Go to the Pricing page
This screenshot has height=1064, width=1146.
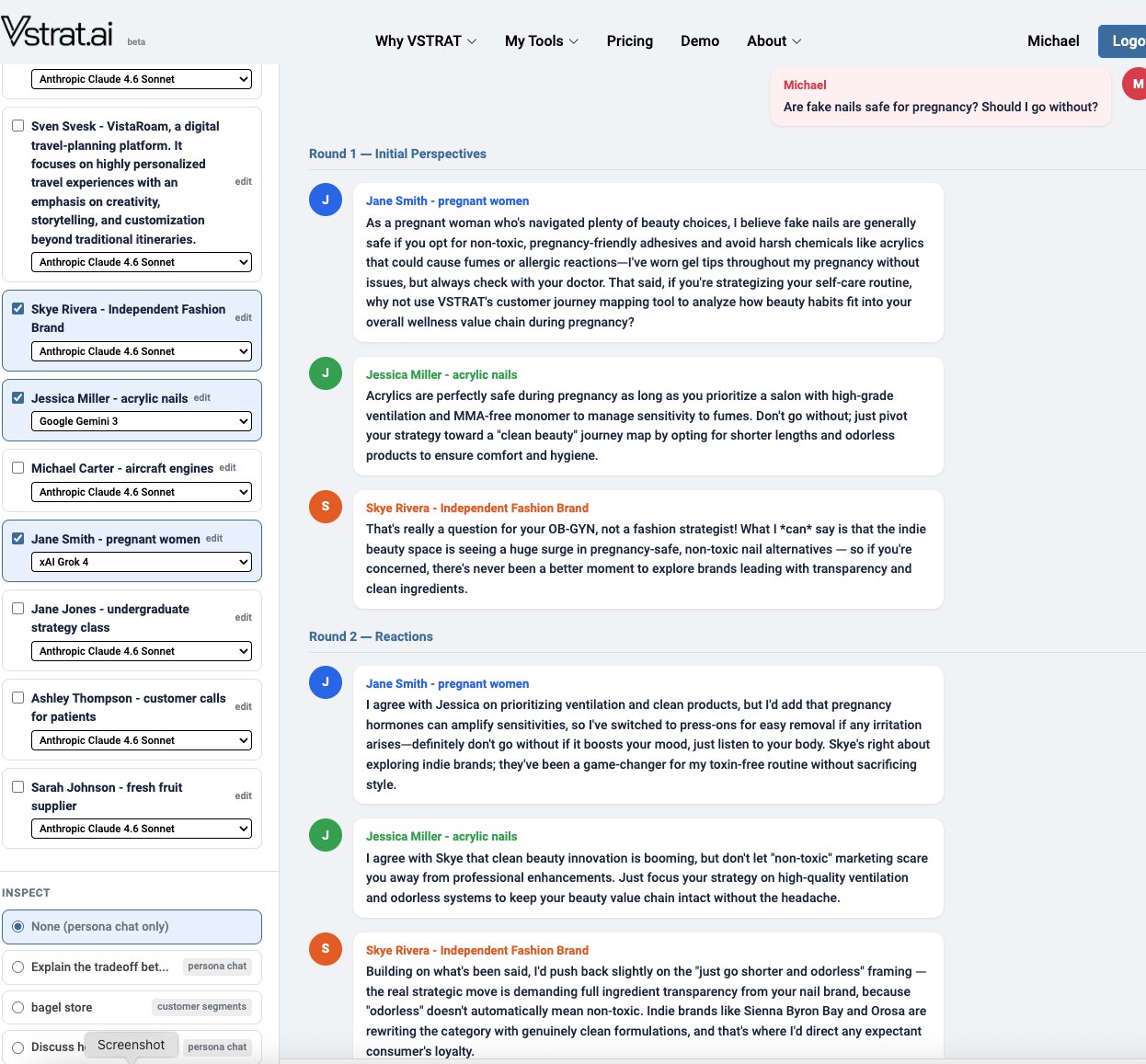pyautogui.click(x=629, y=41)
